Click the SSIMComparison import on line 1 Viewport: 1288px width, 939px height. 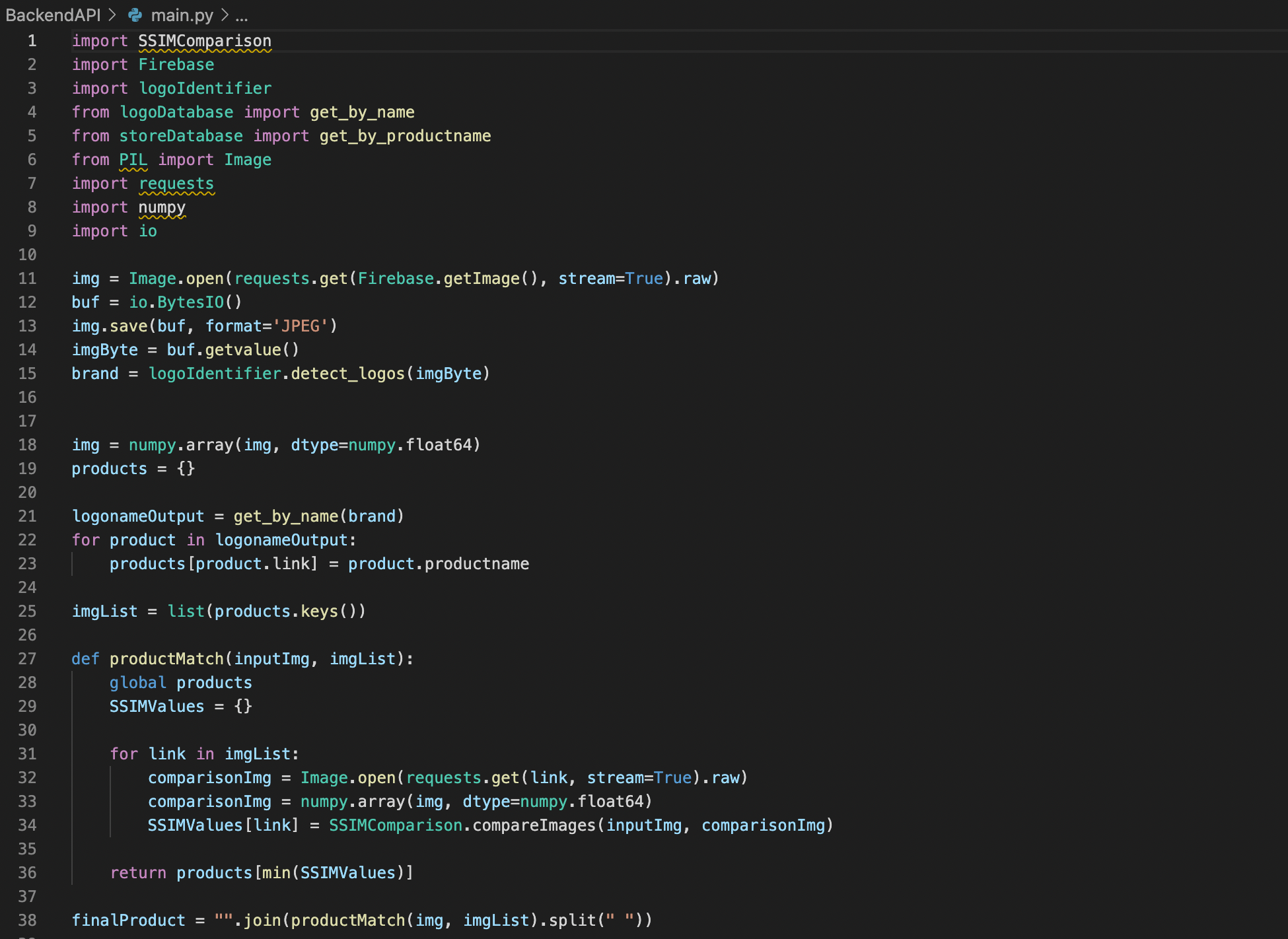pyautogui.click(x=205, y=41)
